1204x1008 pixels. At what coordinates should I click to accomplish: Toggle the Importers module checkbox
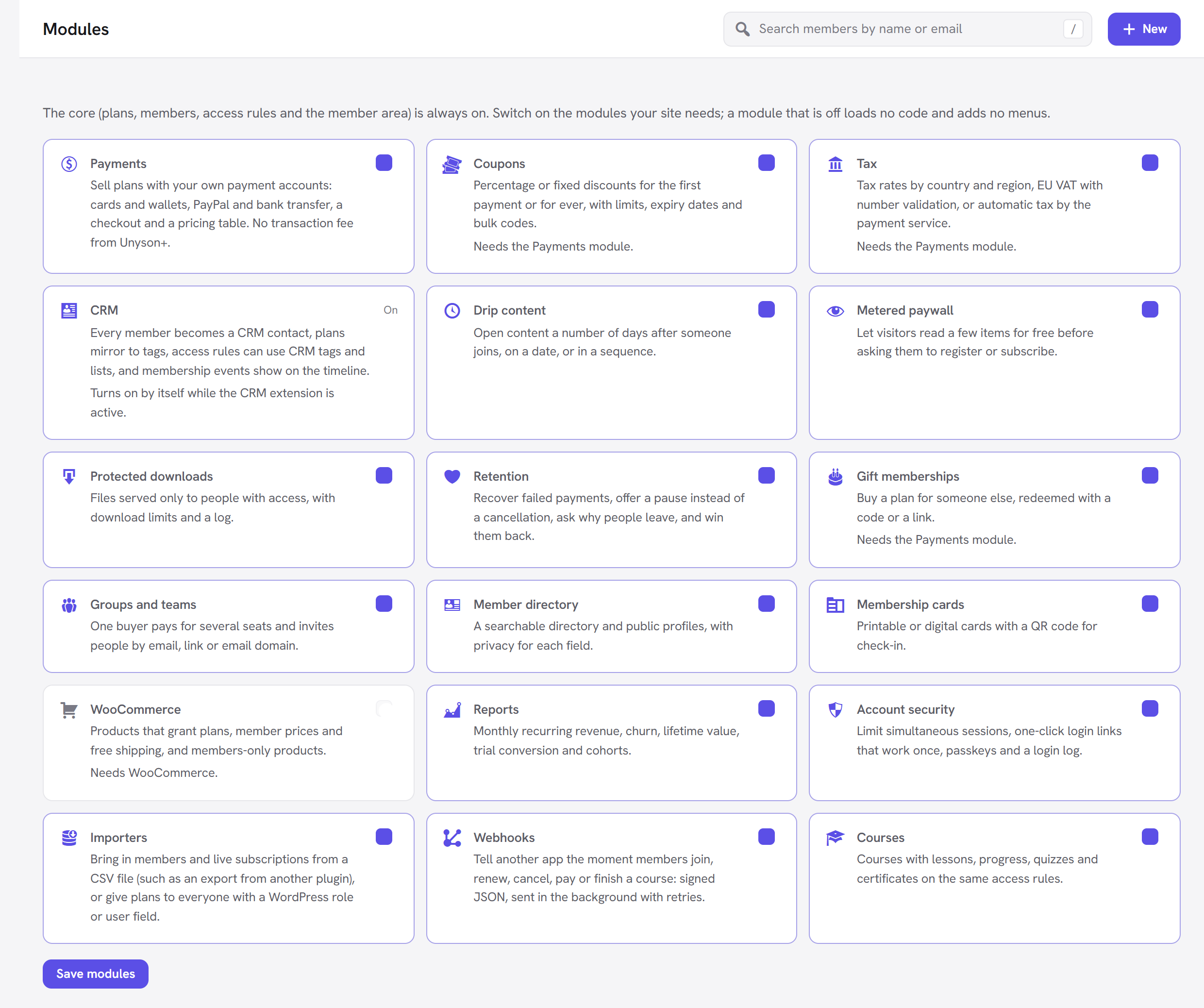(x=384, y=837)
